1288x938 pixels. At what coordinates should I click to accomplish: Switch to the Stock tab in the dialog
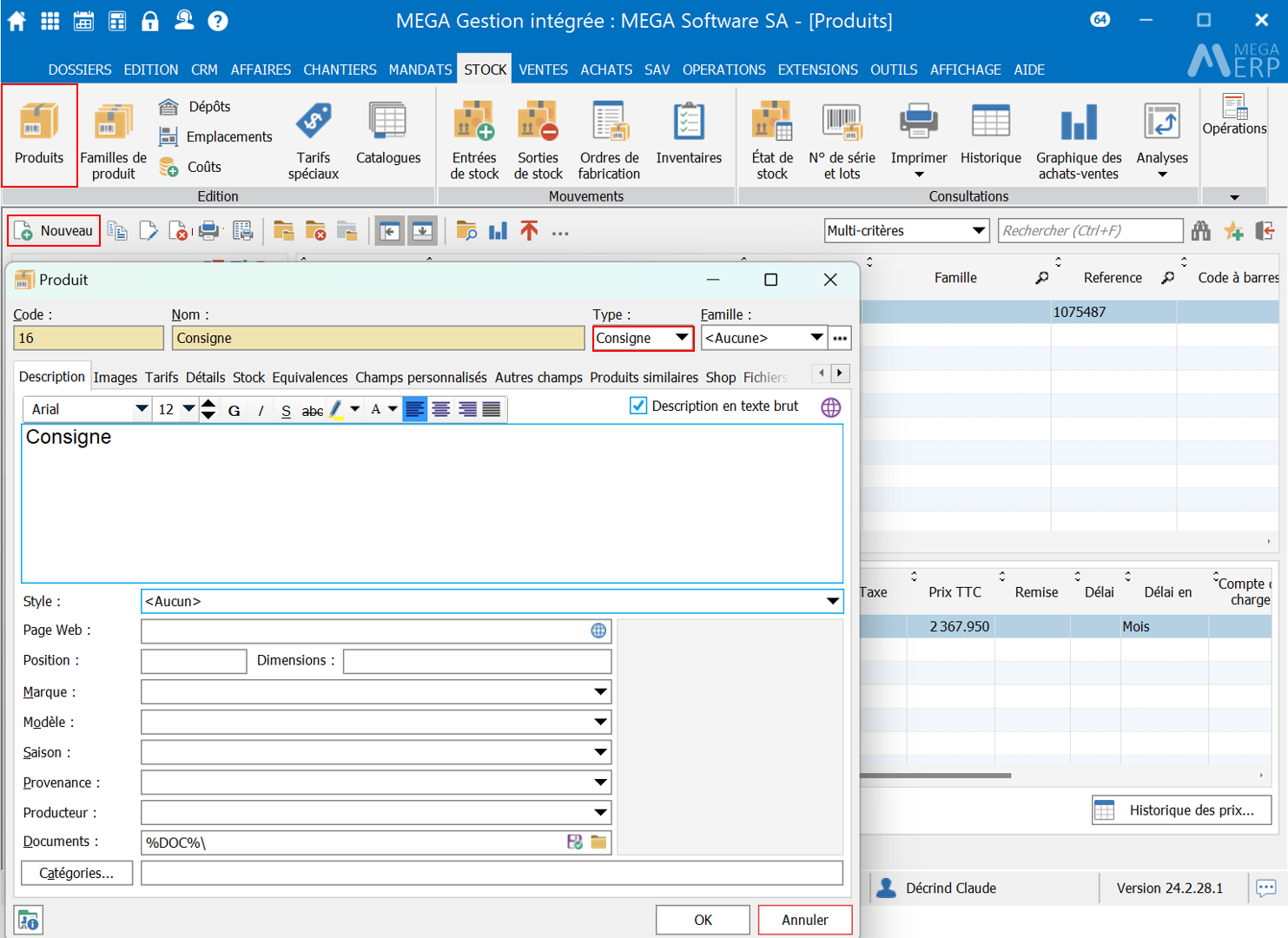tap(248, 377)
